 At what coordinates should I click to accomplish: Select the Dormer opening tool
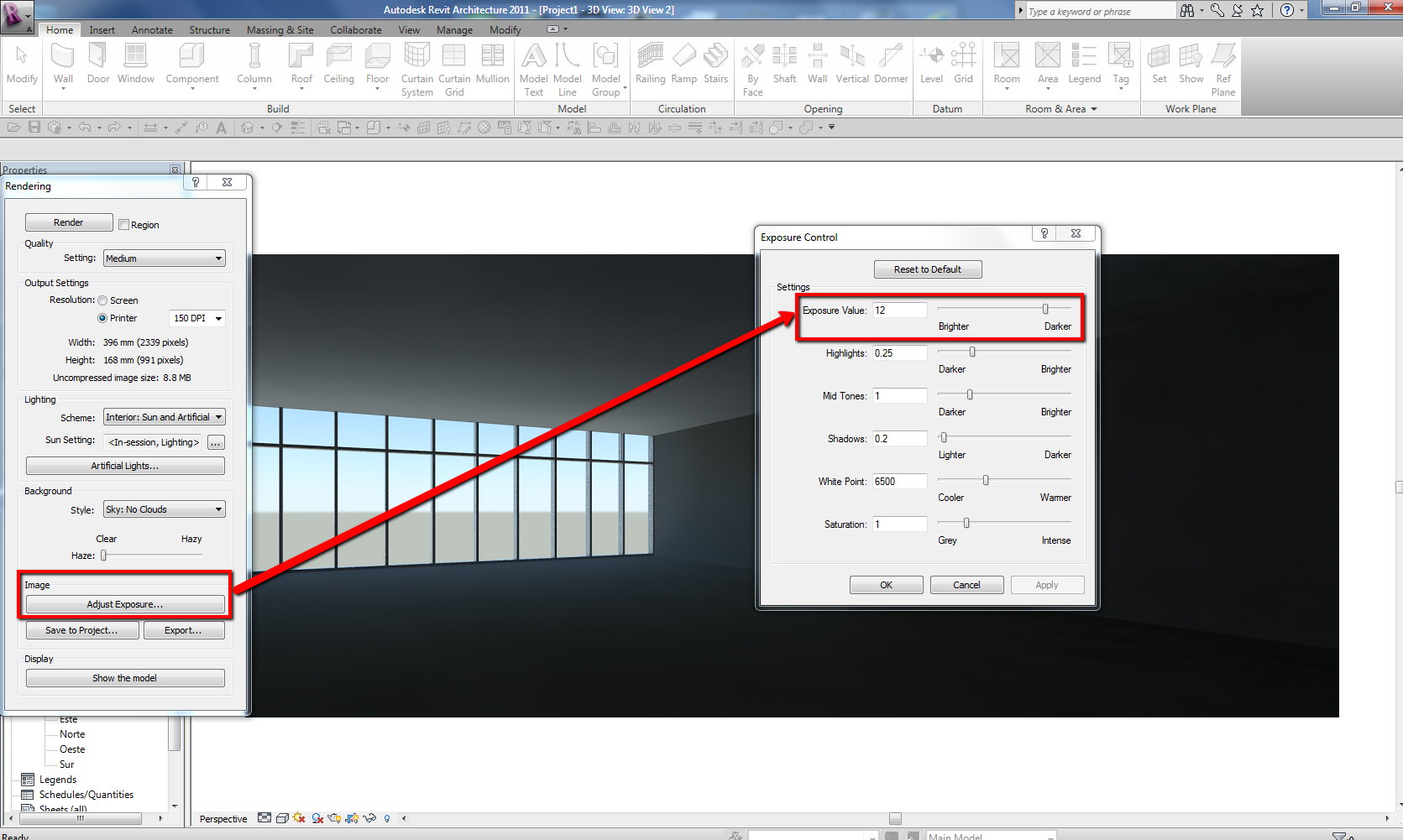pyautogui.click(x=891, y=65)
